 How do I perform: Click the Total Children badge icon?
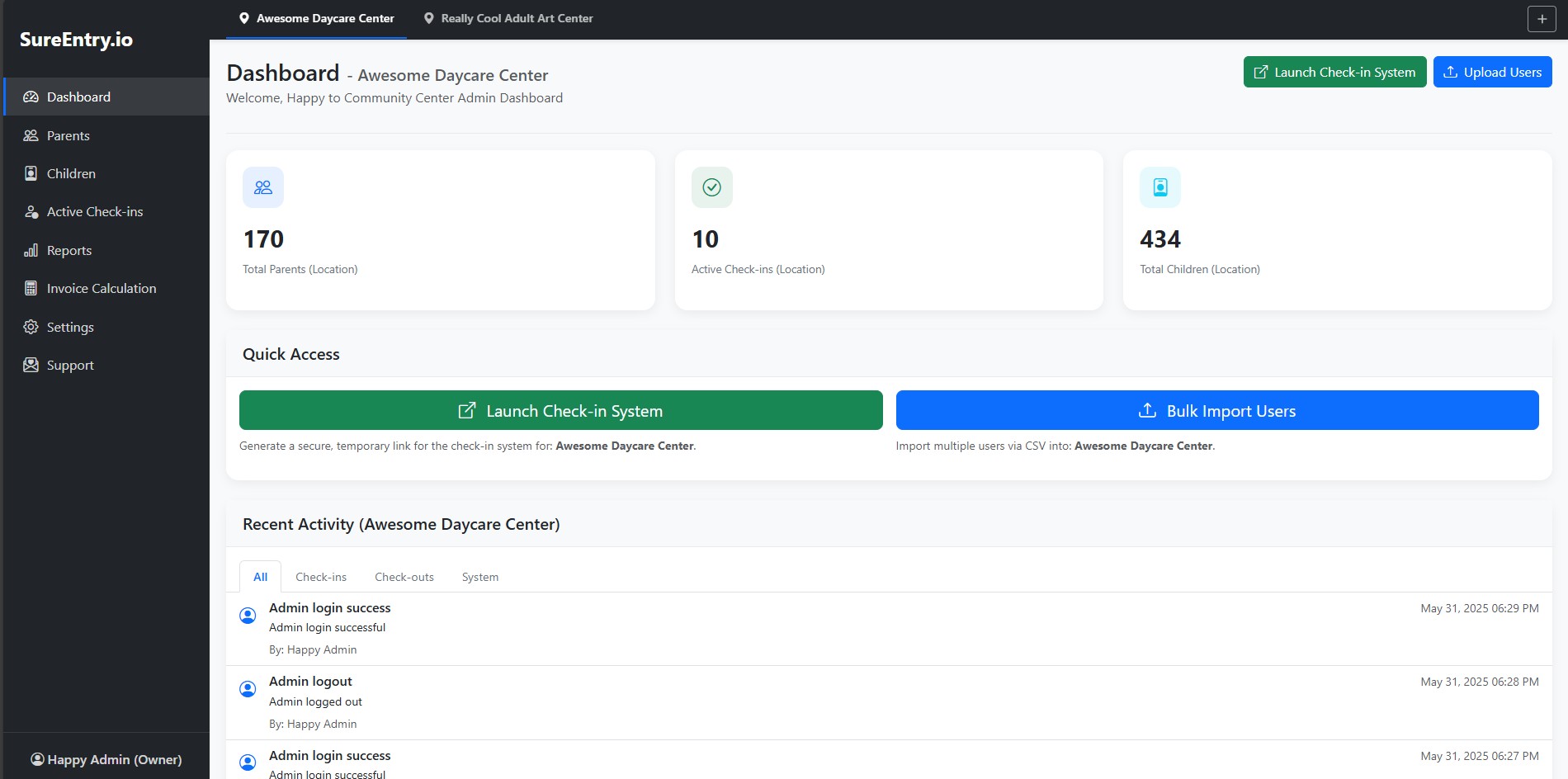pyautogui.click(x=1159, y=187)
